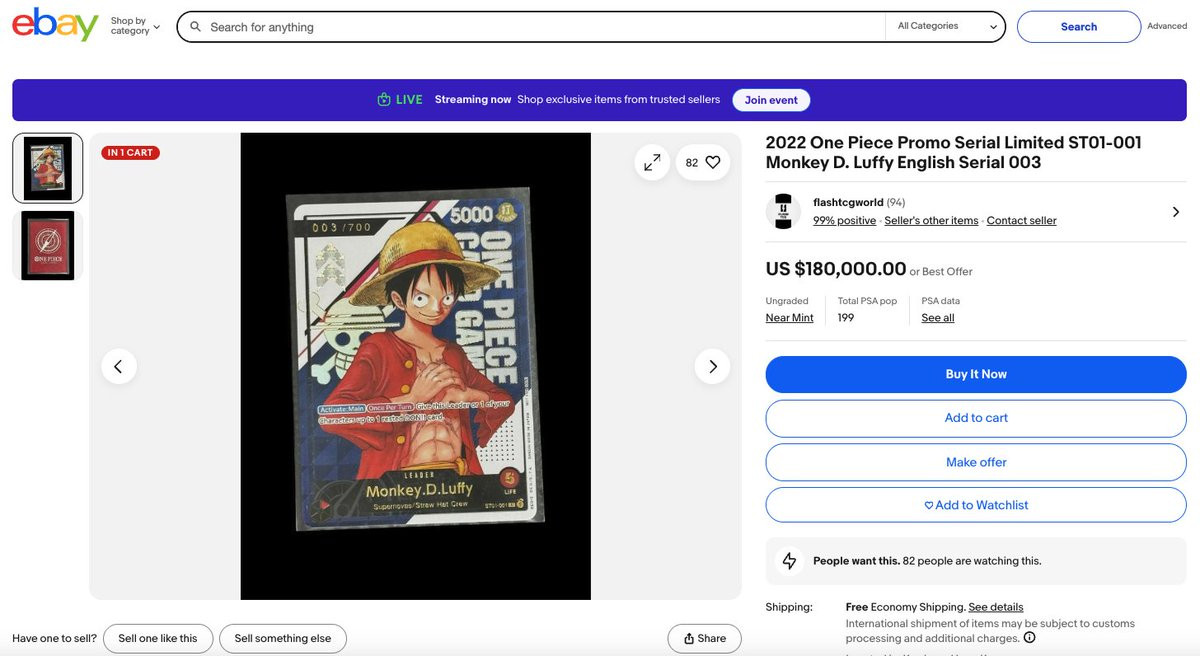Open the Advanced search link
The width and height of the screenshot is (1200, 656).
(1167, 27)
